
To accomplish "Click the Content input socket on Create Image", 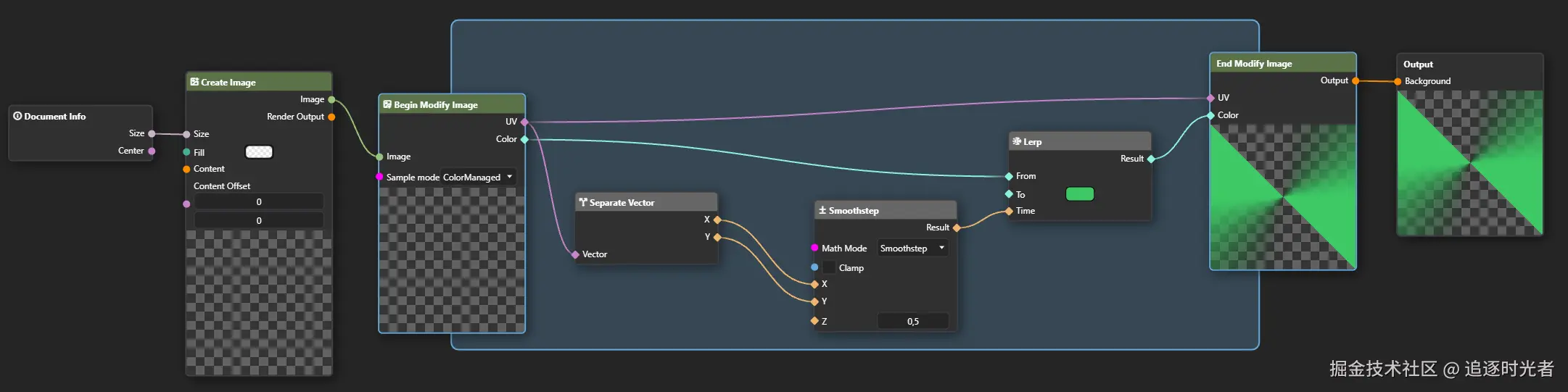I will [x=186, y=169].
